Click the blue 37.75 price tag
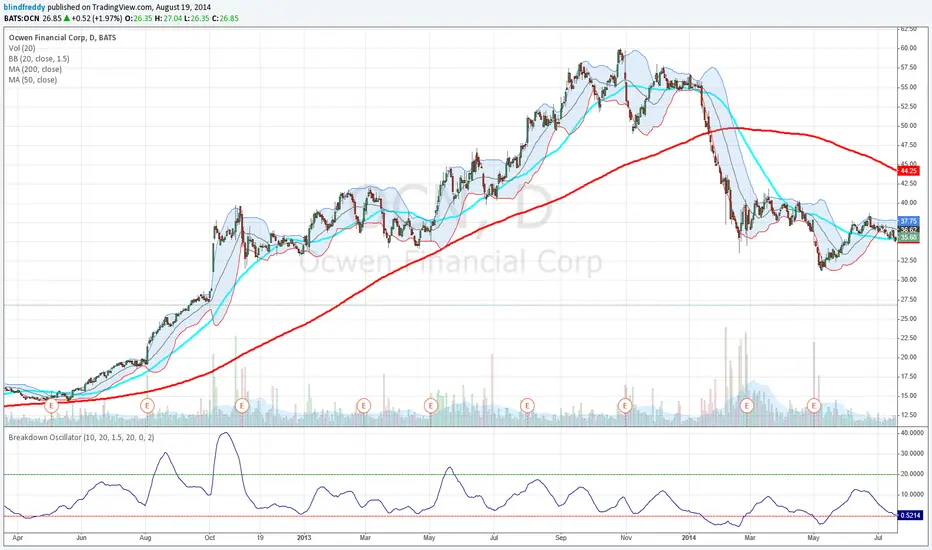 (x=908, y=221)
